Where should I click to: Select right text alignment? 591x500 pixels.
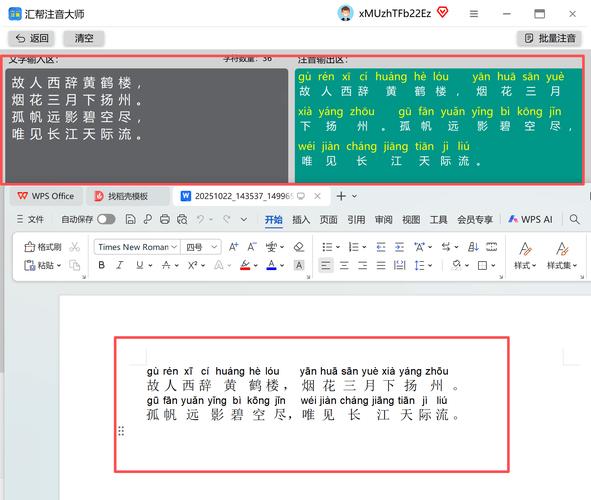pyautogui.click(x=363, y=265)
